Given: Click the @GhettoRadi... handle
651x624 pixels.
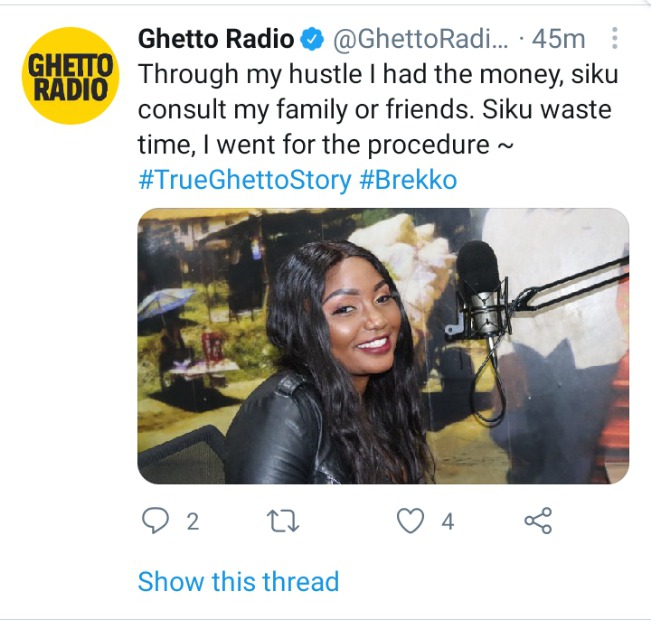Looking at the screenshot, I should coord(420,39).
